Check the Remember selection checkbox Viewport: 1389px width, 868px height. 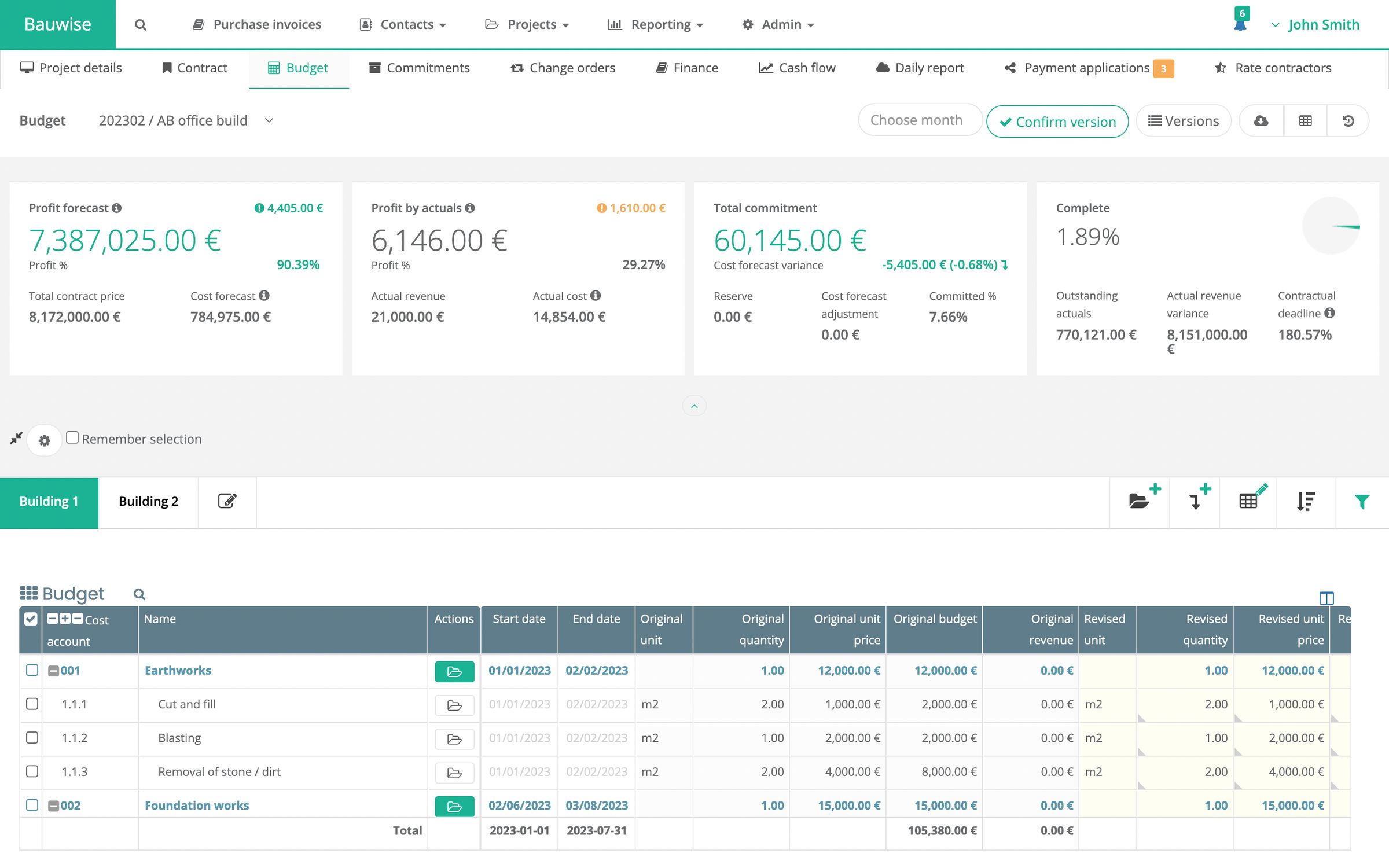click(x=72, y=437)
